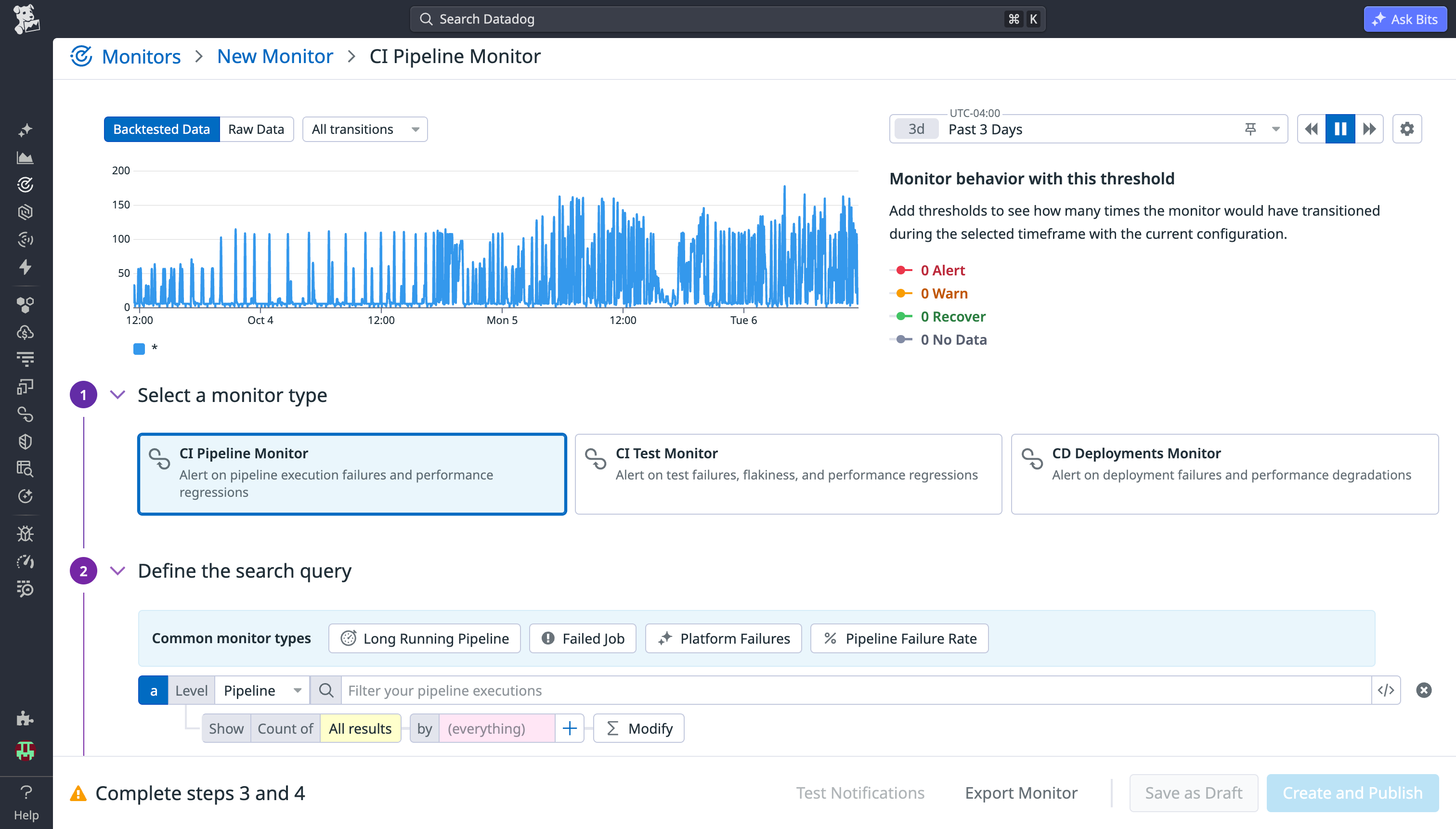Choose Long Running Pipeline preset

coord(424,638)
